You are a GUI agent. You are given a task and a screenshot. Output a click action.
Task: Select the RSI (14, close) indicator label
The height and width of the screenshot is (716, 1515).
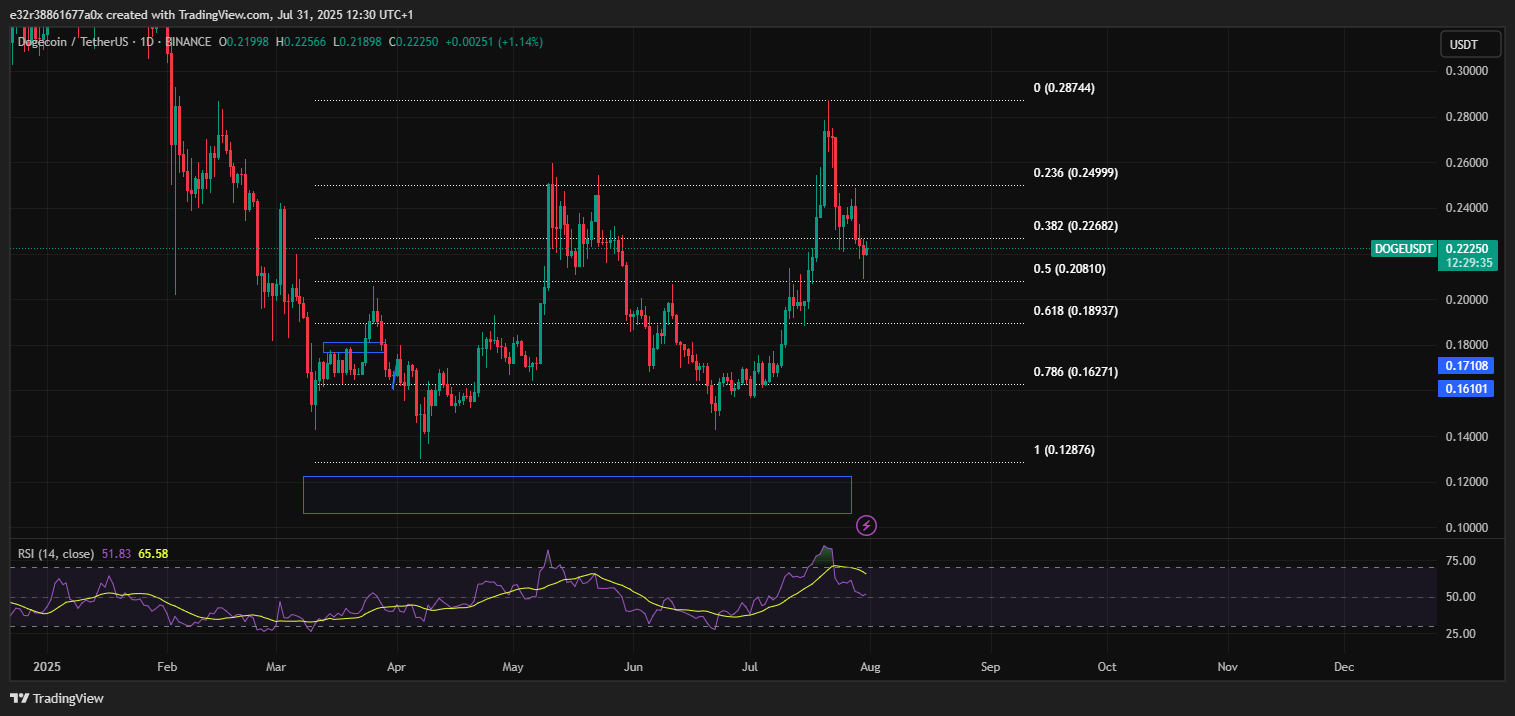(55, 553)
